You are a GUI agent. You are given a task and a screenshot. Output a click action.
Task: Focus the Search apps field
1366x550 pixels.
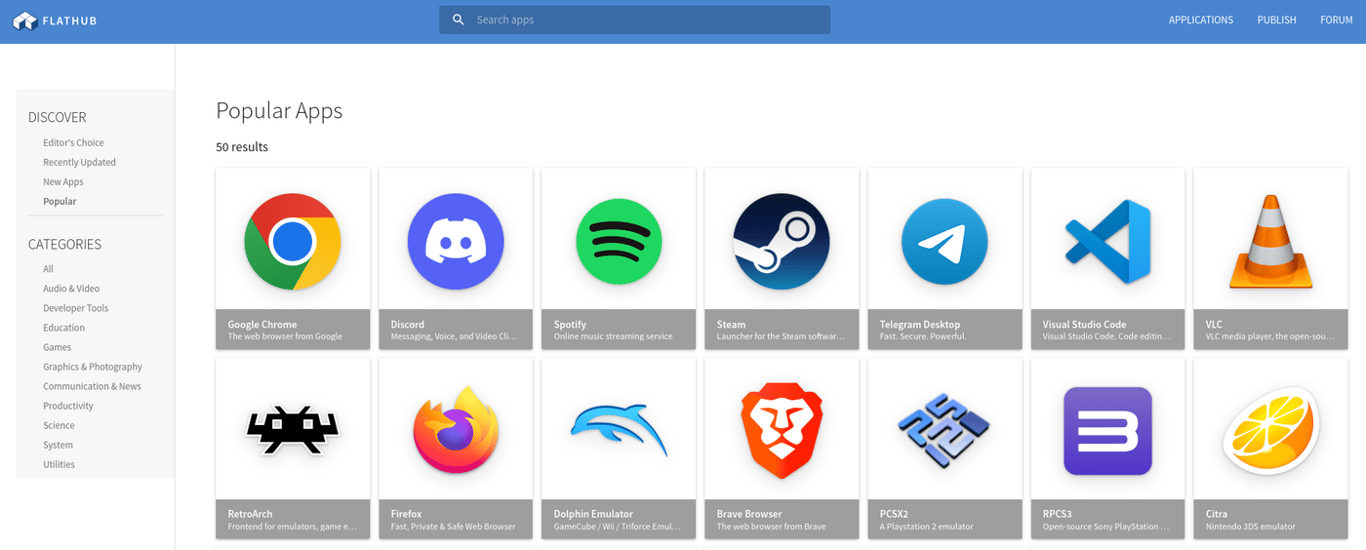(x=634, y=20)
